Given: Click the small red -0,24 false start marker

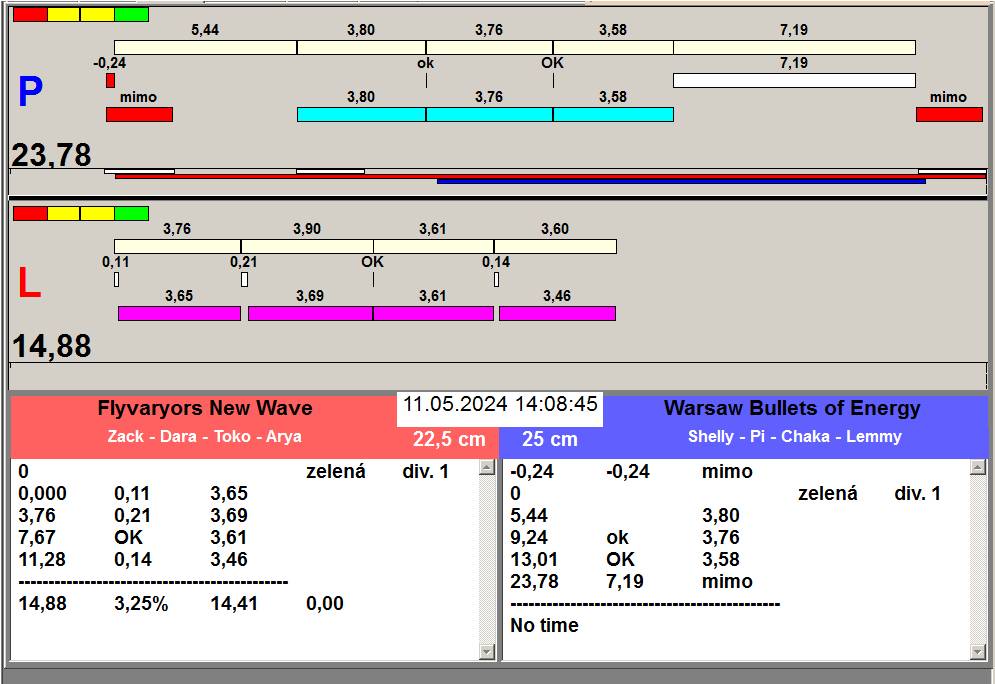Looking at the screenshot, I should (110, 81).
